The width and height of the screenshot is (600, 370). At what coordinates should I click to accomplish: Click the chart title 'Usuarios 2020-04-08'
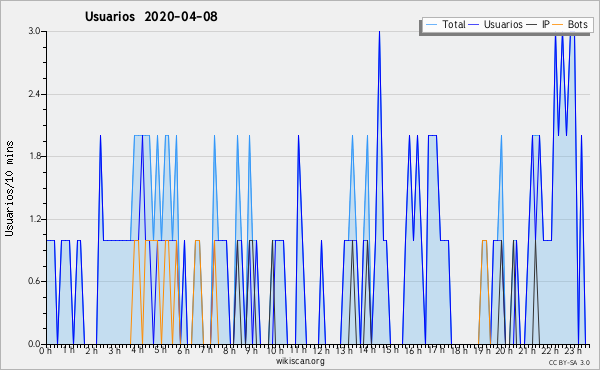tap(151, 16)
